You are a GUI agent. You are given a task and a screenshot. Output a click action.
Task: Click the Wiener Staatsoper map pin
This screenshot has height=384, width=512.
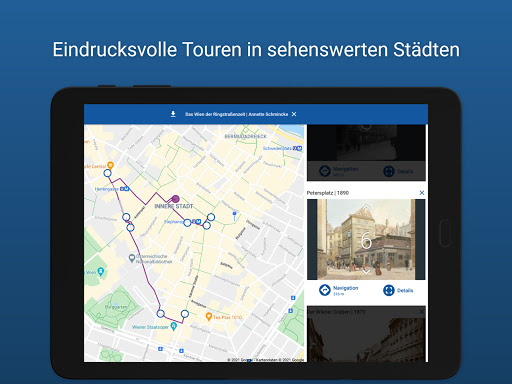173,326
